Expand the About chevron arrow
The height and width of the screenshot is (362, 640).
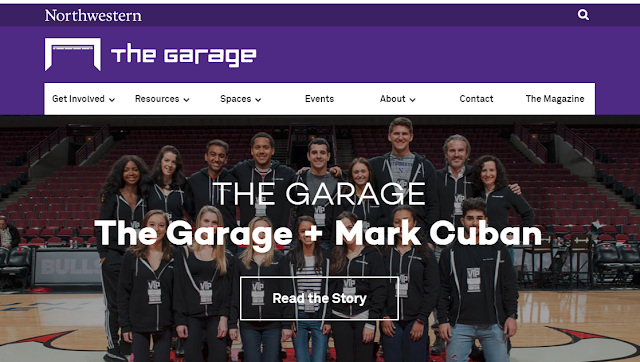[412, 100]
